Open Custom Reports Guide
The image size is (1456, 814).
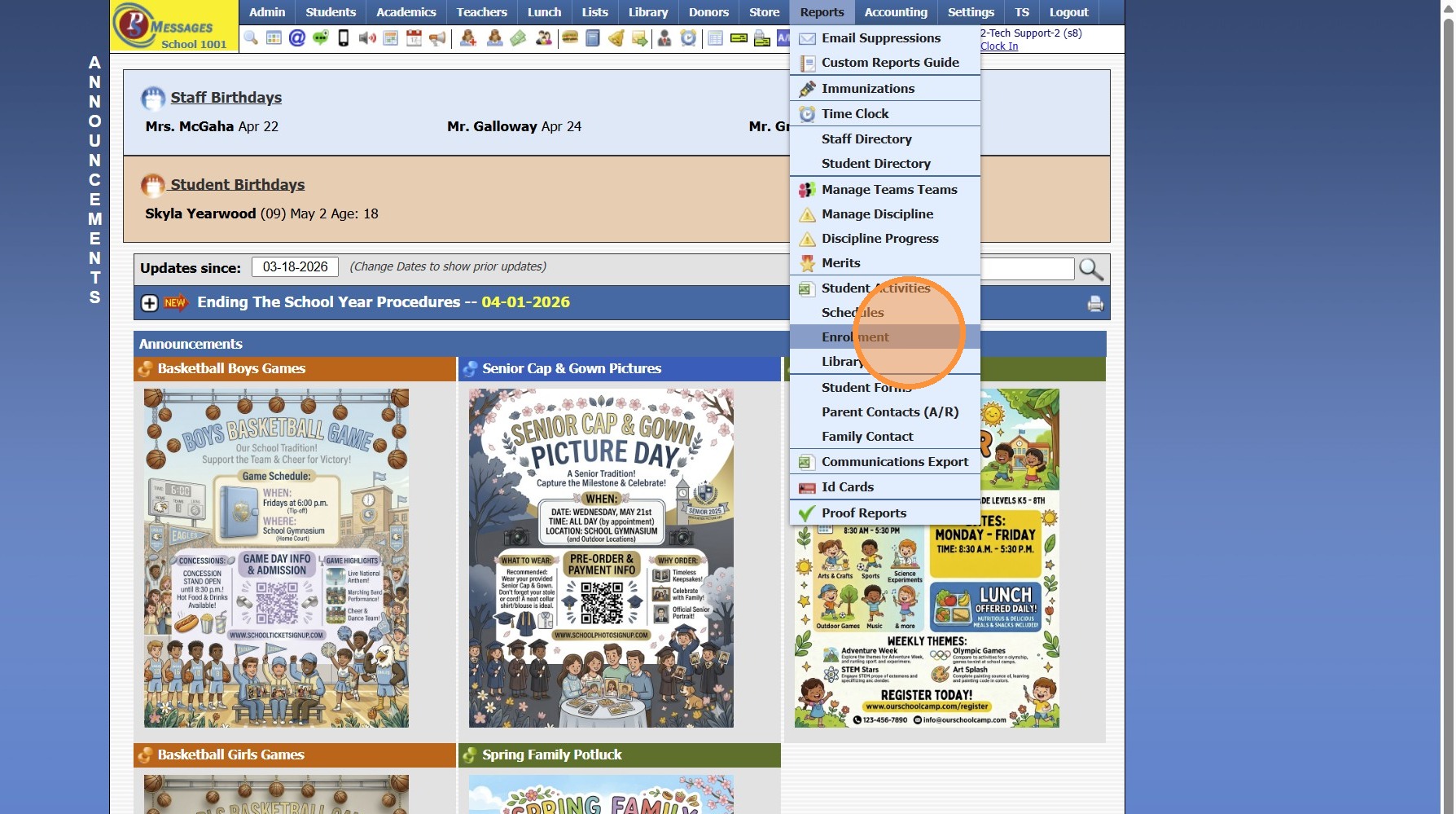coord(885,63)
